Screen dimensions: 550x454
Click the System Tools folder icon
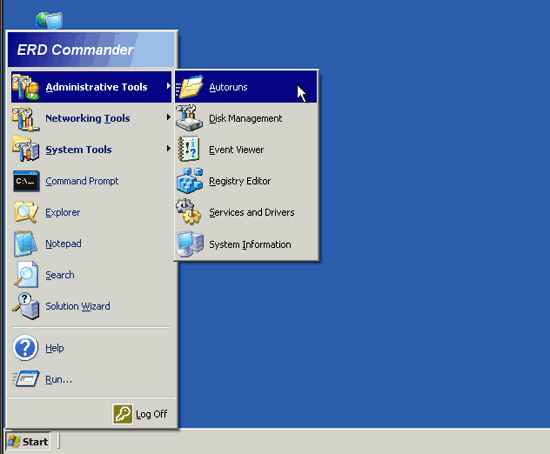[25, 149]
